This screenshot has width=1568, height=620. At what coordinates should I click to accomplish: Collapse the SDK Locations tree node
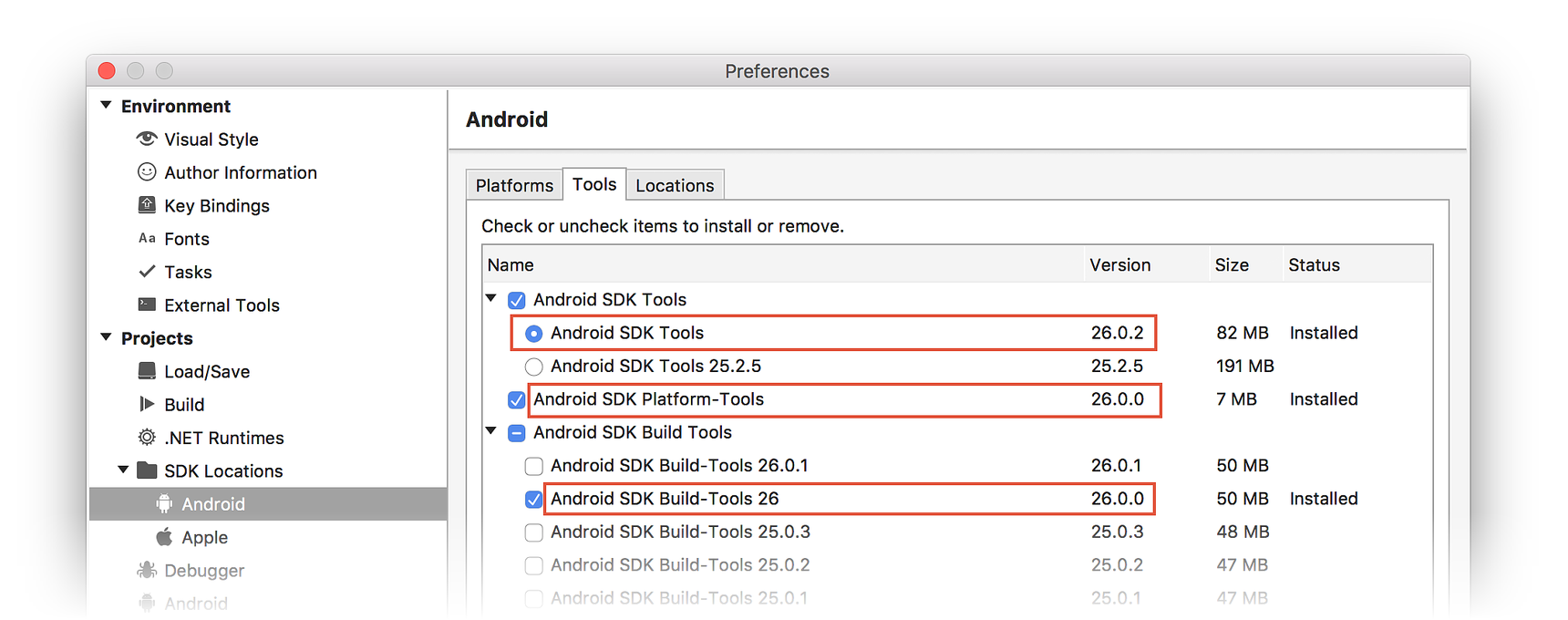click(x=123, y=470)
